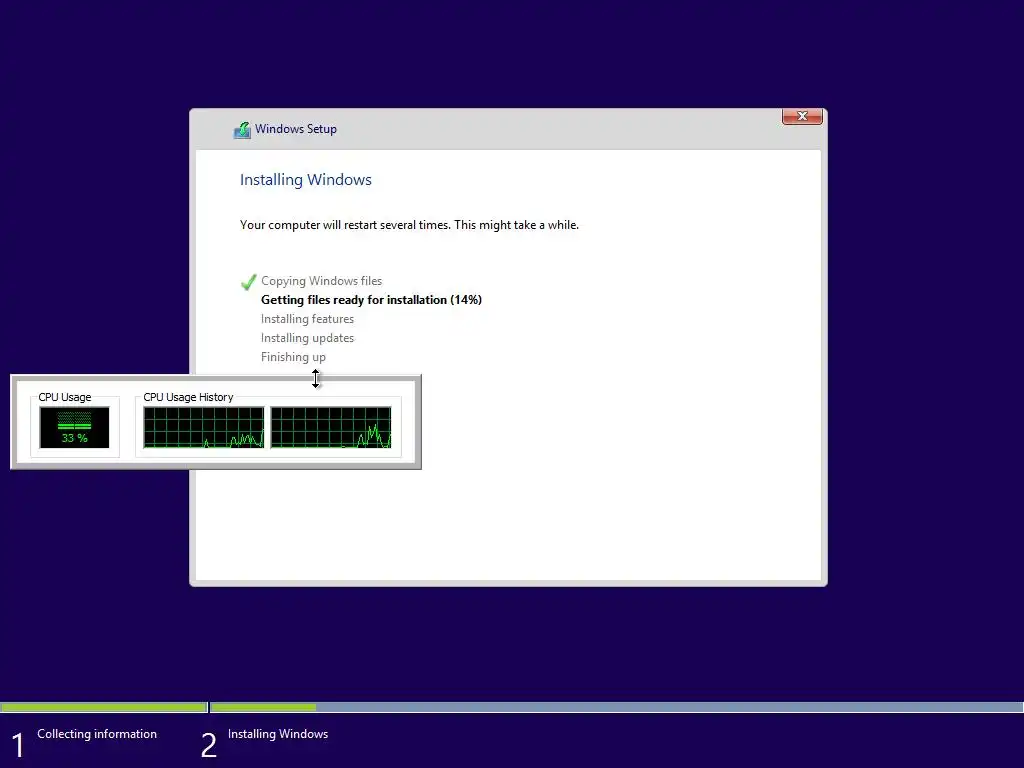Close the Windows Setup dialog
The image size is (1024, 768).
tap(802, 116)
